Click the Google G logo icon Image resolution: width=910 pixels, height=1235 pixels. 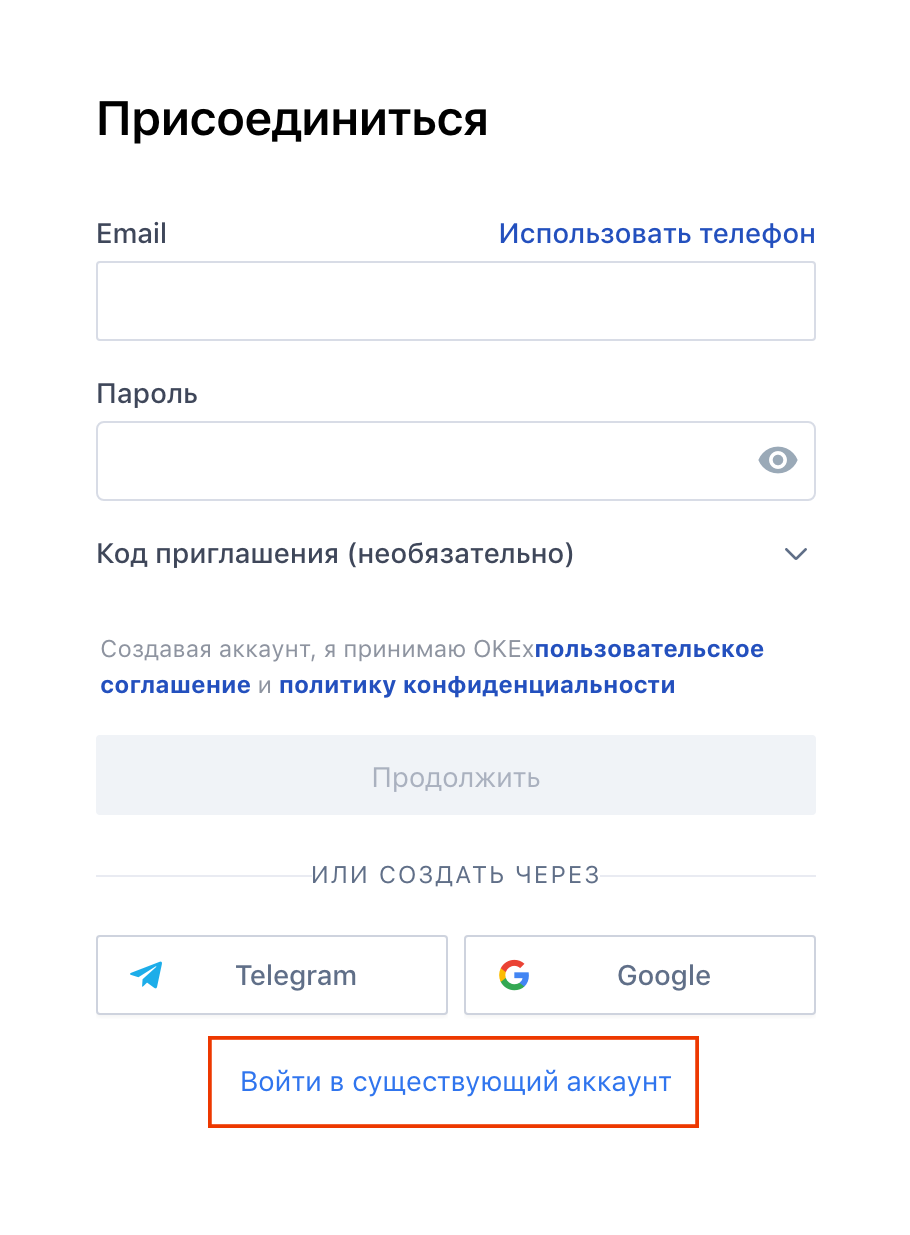(514, 975)
